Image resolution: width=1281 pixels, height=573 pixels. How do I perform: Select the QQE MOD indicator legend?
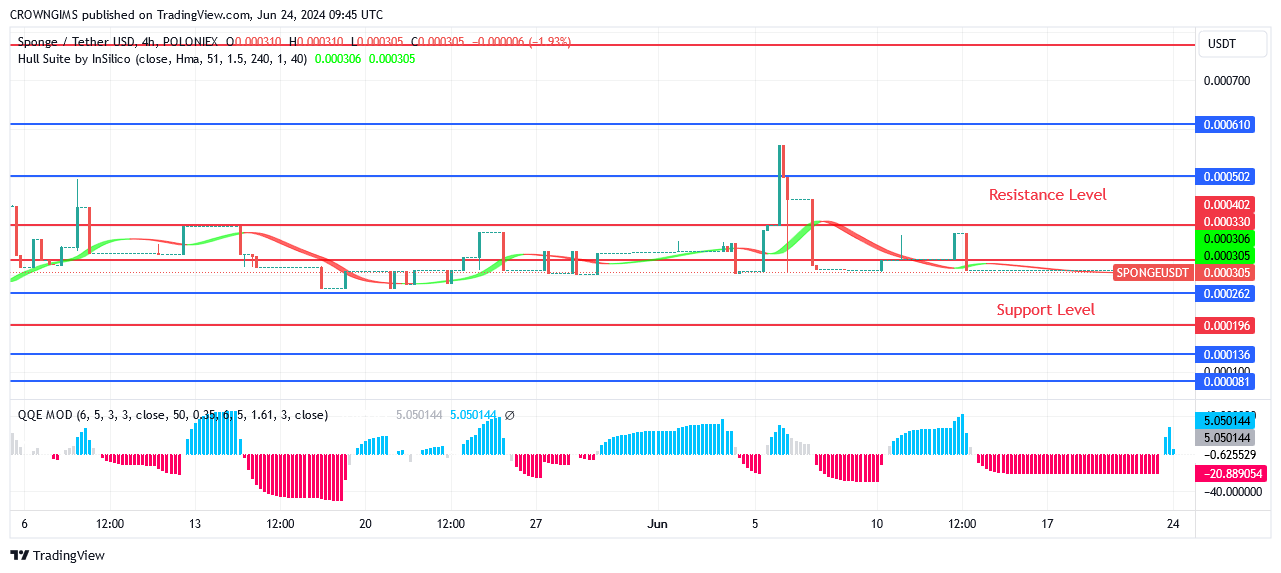(172, 415)
